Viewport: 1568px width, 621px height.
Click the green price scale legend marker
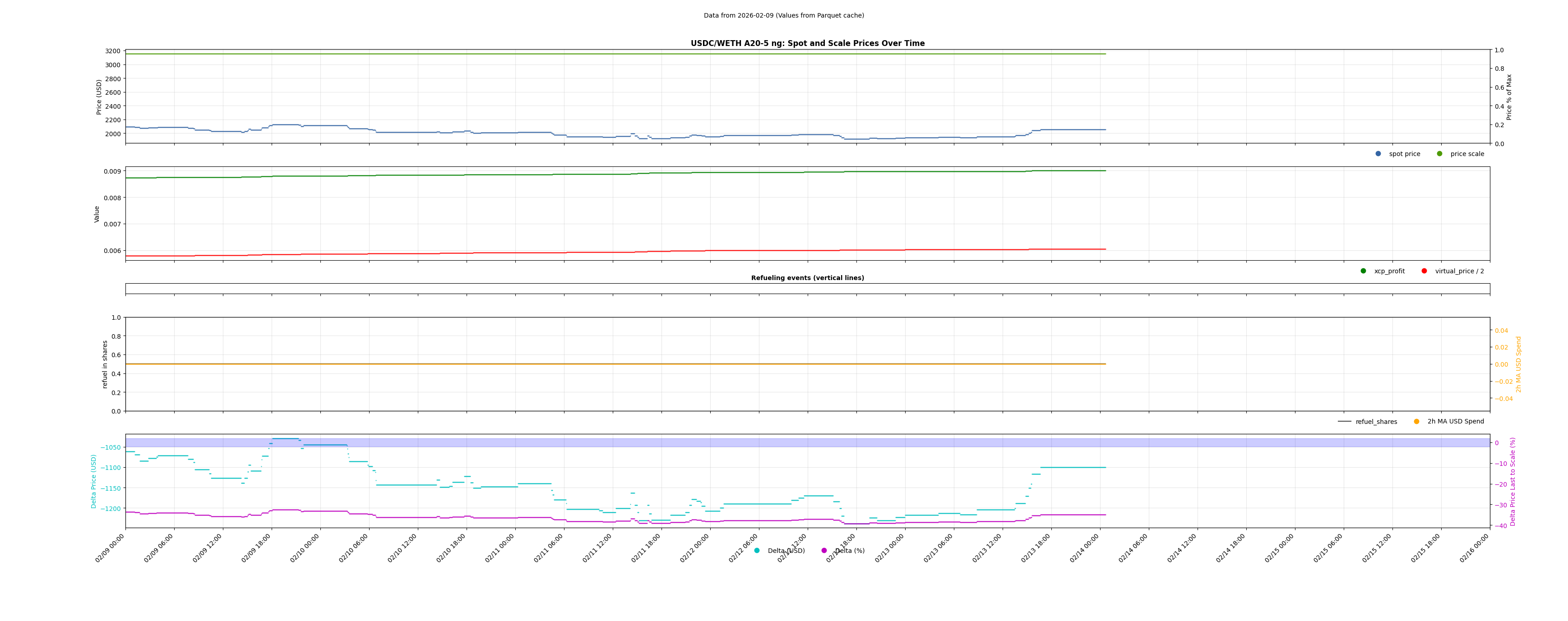tap(1439, 154)
